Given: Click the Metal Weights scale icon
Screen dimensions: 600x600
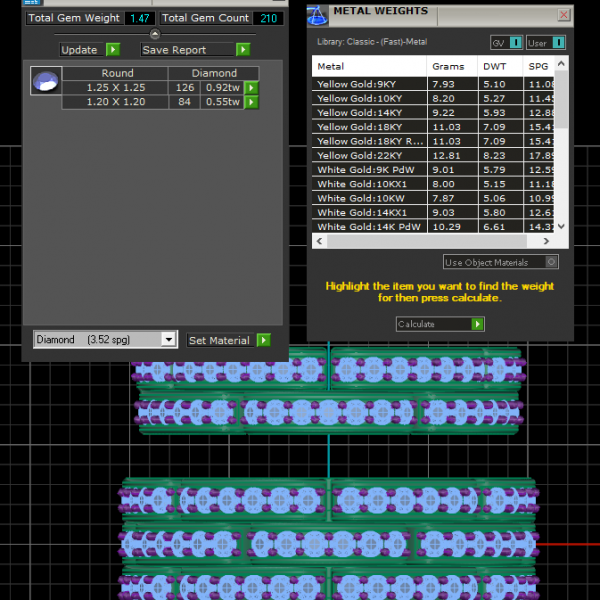Looking at the screenshot, I should click(x=317, y=15).
